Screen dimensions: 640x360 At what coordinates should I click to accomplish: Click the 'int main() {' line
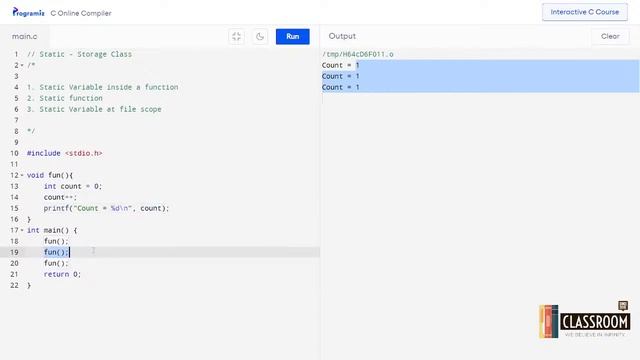[x=52, y=230]
